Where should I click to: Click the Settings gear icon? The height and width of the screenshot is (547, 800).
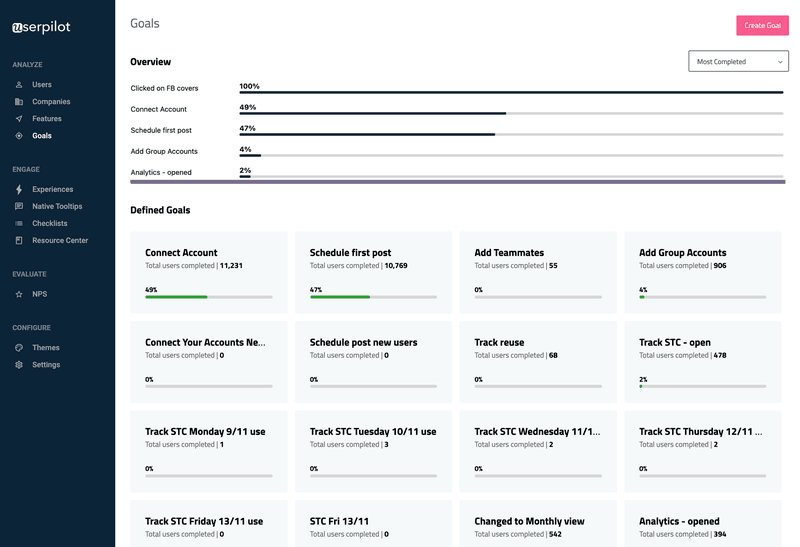(19, 365)
